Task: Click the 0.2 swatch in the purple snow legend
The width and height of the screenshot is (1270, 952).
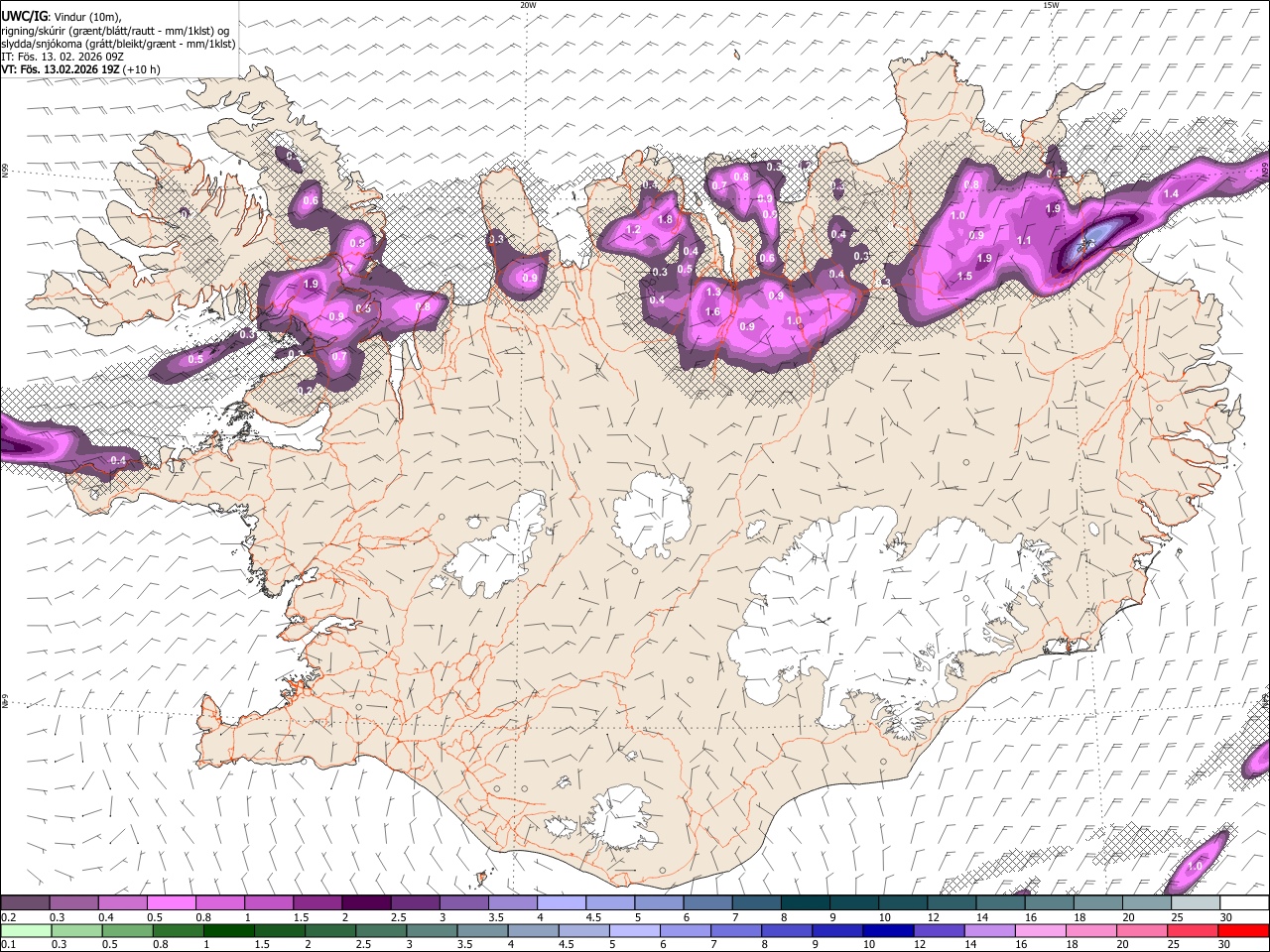Action: pyautogui.click(x=25, y=903)
